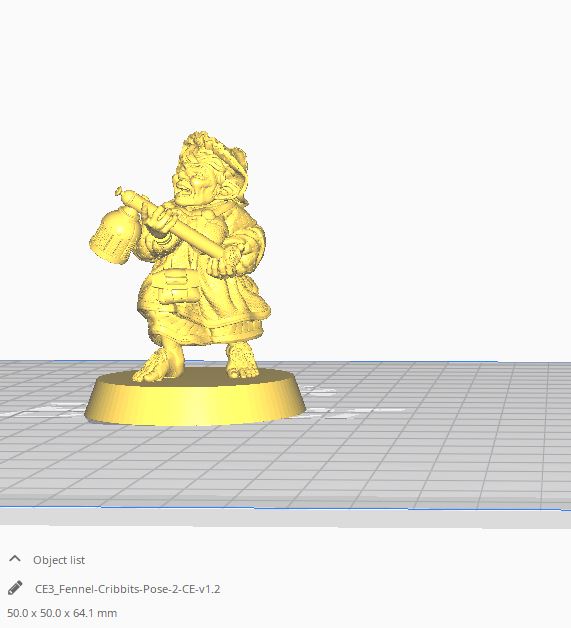
Task: Click the hanging jug held by figure
Action: click(x=114, y=240)
